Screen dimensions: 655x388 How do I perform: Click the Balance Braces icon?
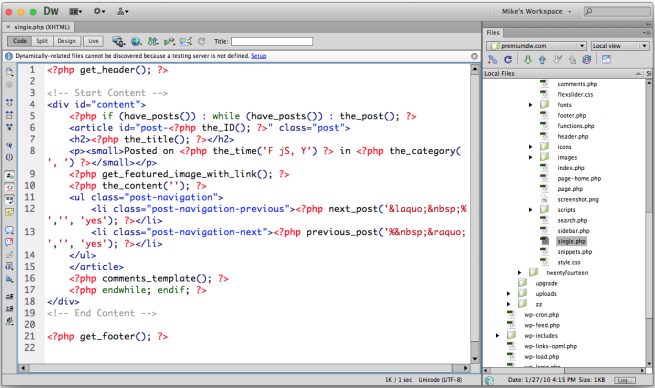[9, 157]
